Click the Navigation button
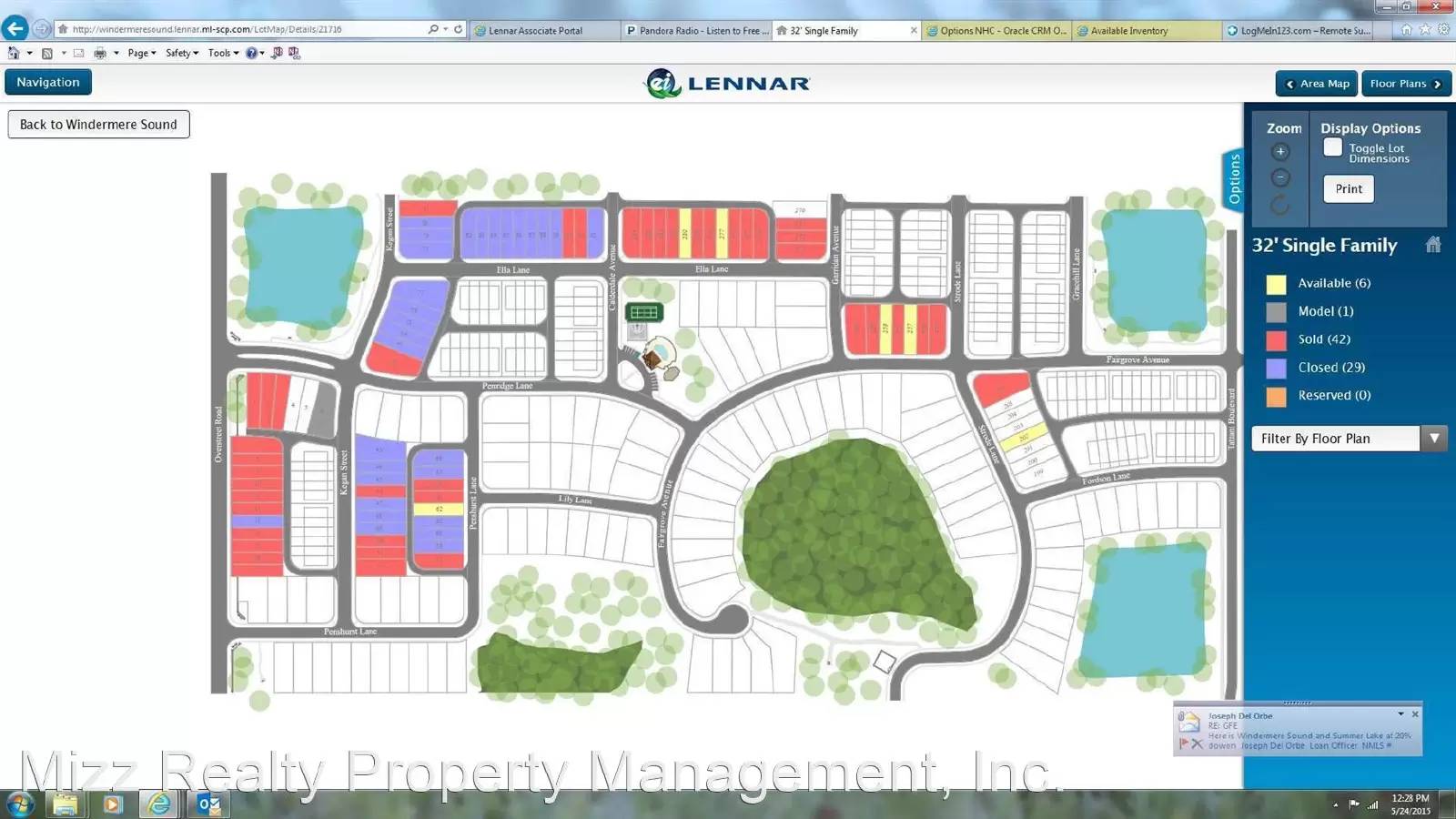Viewport: 1456px width, 819px height. click(48, 82)
